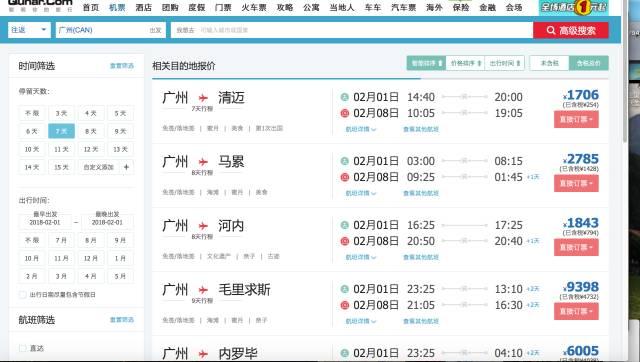Click the destination city input field
Viewport: 640px width, 362px height.
[x=351, y=30]
